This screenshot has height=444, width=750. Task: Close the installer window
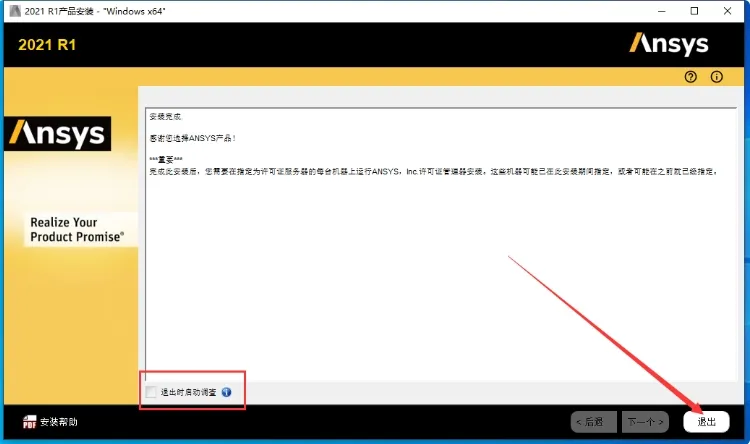727,11
